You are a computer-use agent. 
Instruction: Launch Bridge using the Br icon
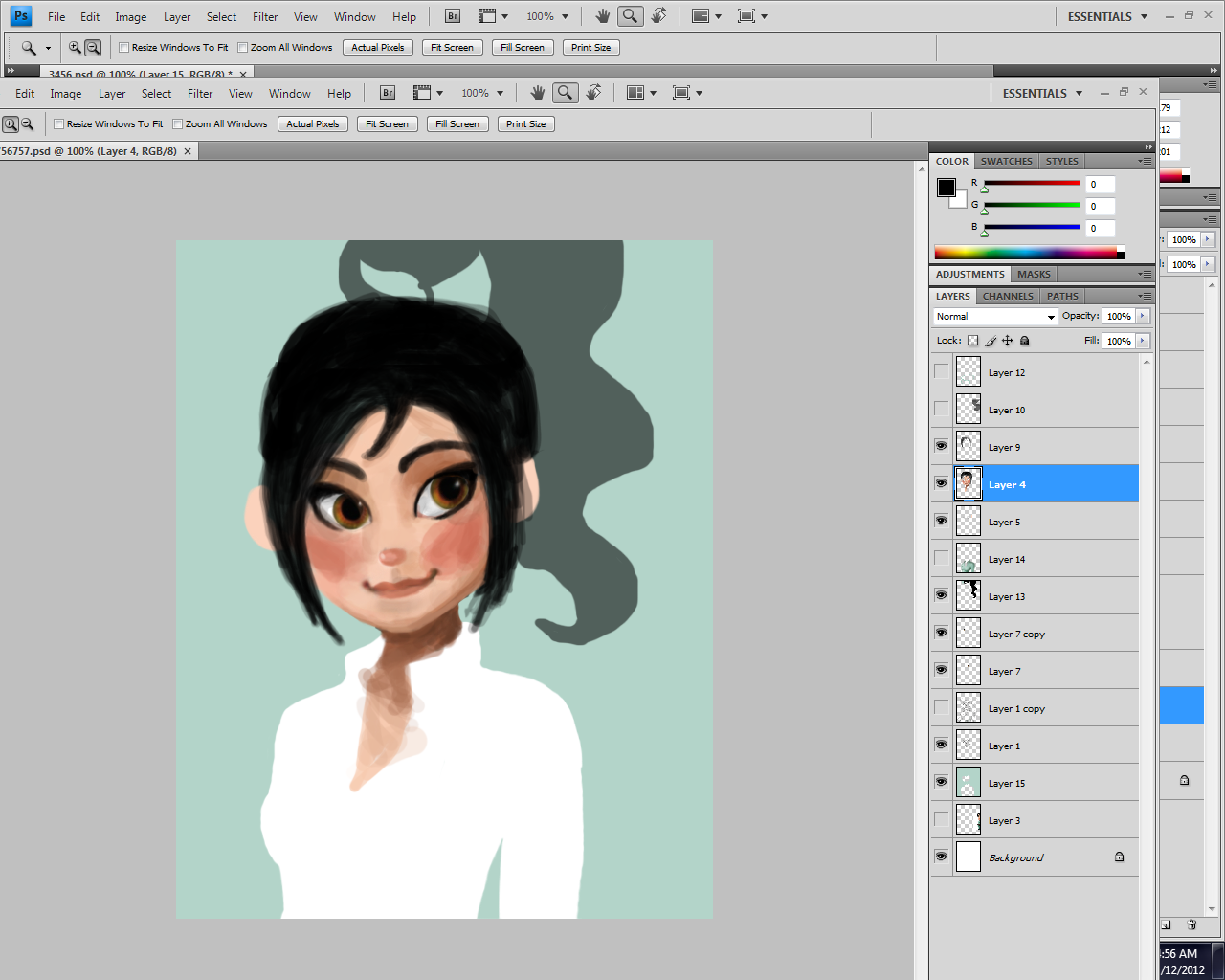coord(388,93)
